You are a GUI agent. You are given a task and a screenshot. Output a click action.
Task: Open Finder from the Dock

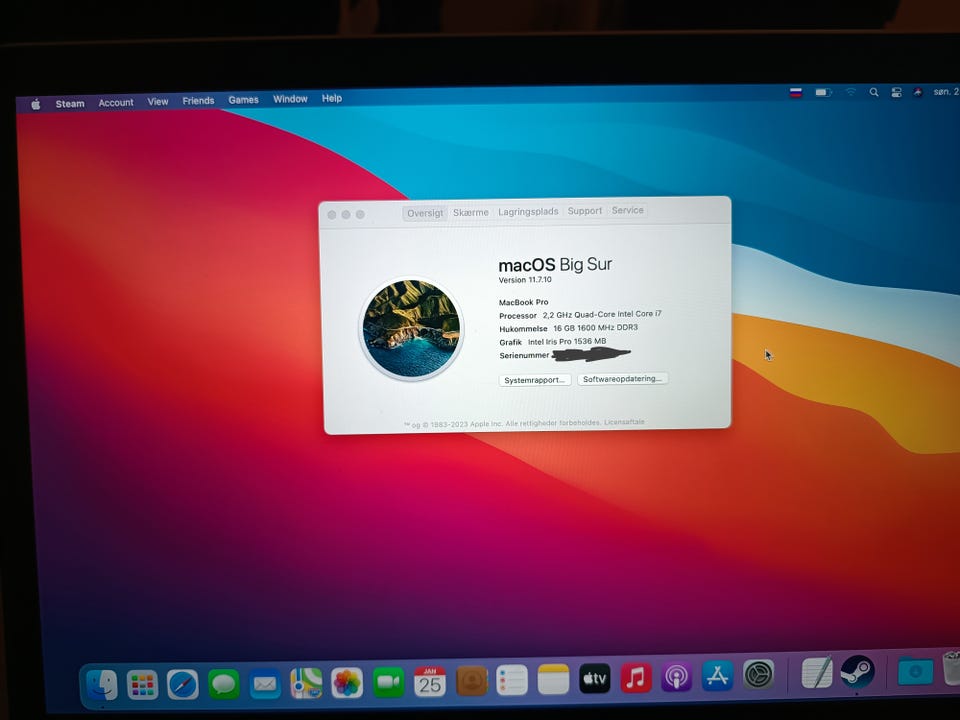(x=102, y=684)
